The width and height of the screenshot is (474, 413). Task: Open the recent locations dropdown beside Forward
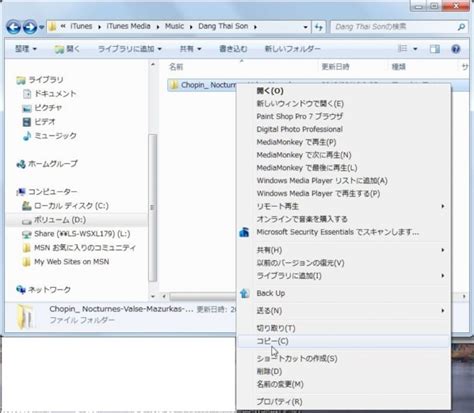click(x=42, y=27)
